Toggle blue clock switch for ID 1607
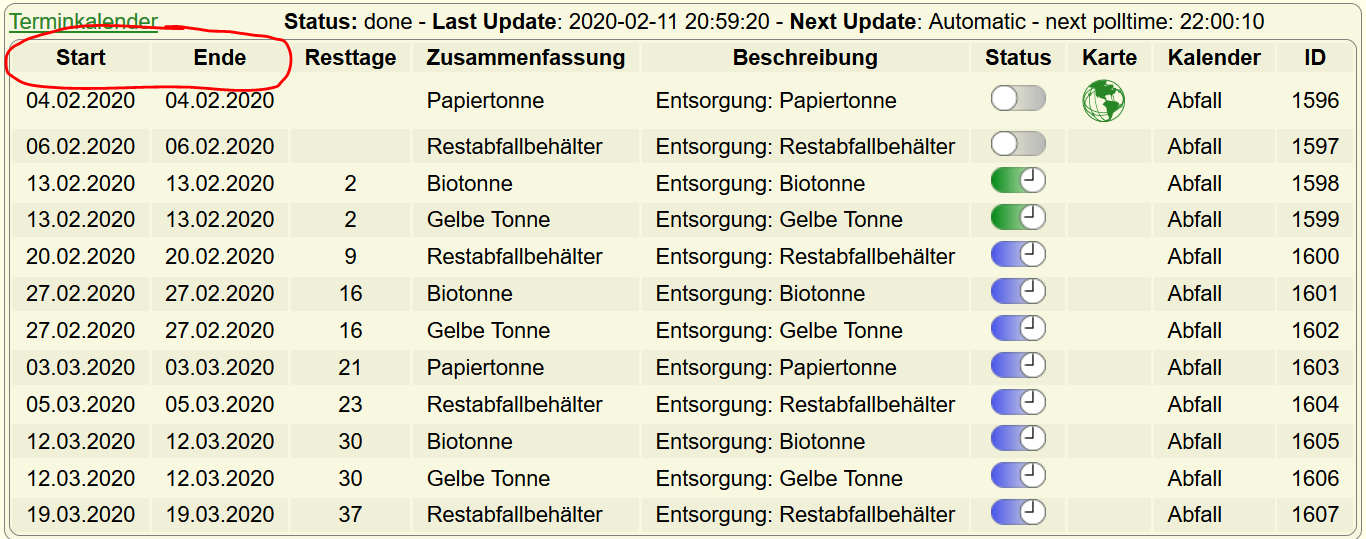The width and height of the screenshot is (1366, 539). 1018,514
